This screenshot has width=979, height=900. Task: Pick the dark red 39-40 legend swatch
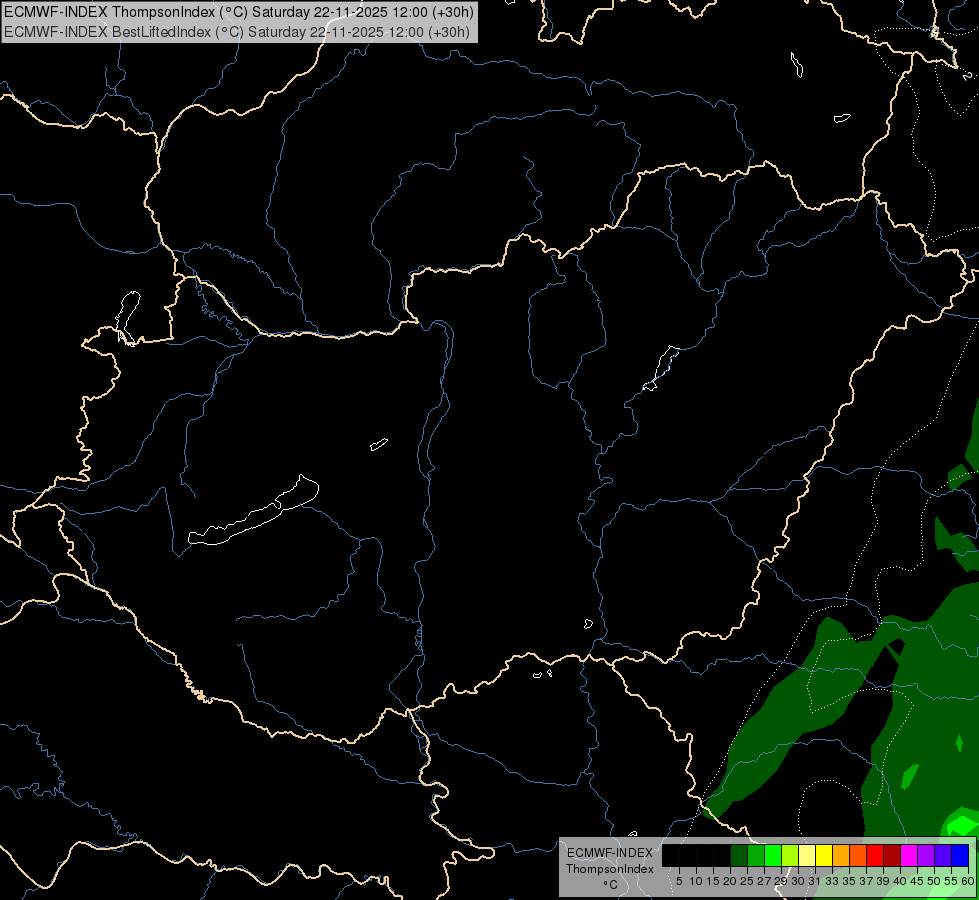[893, 855]
